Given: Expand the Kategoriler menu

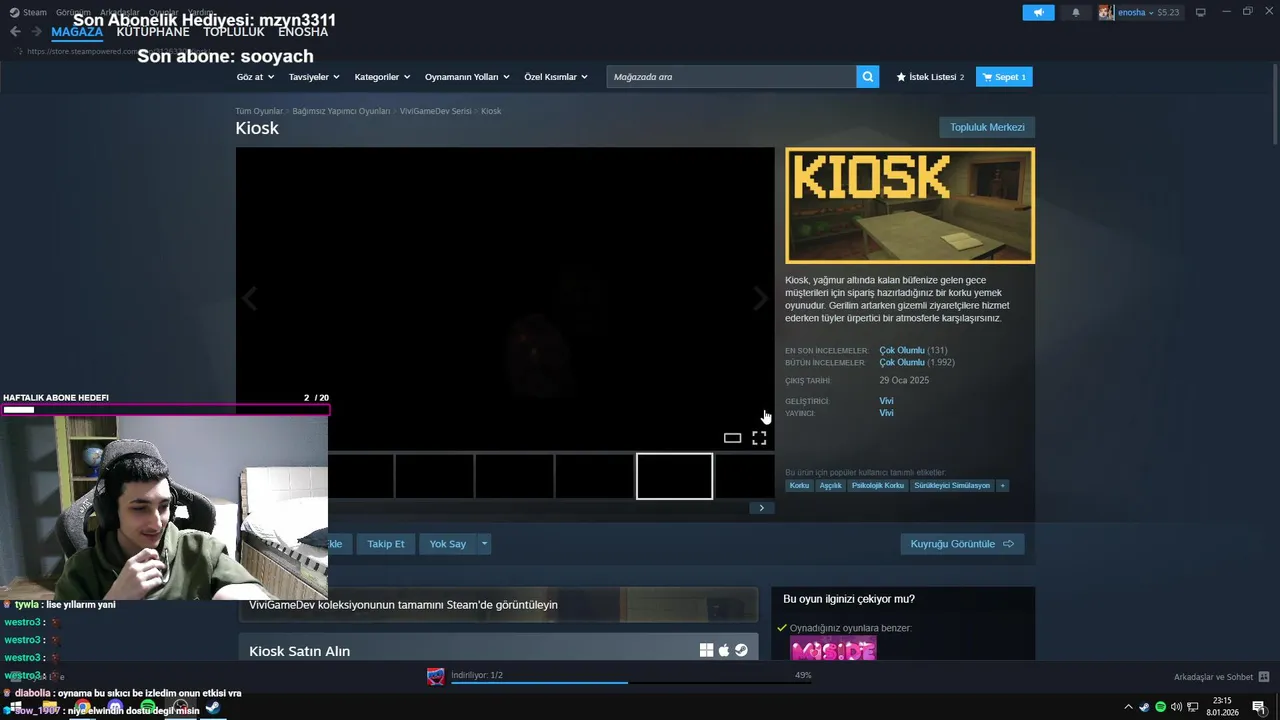Looking at the screenshot, I should 382,77.
